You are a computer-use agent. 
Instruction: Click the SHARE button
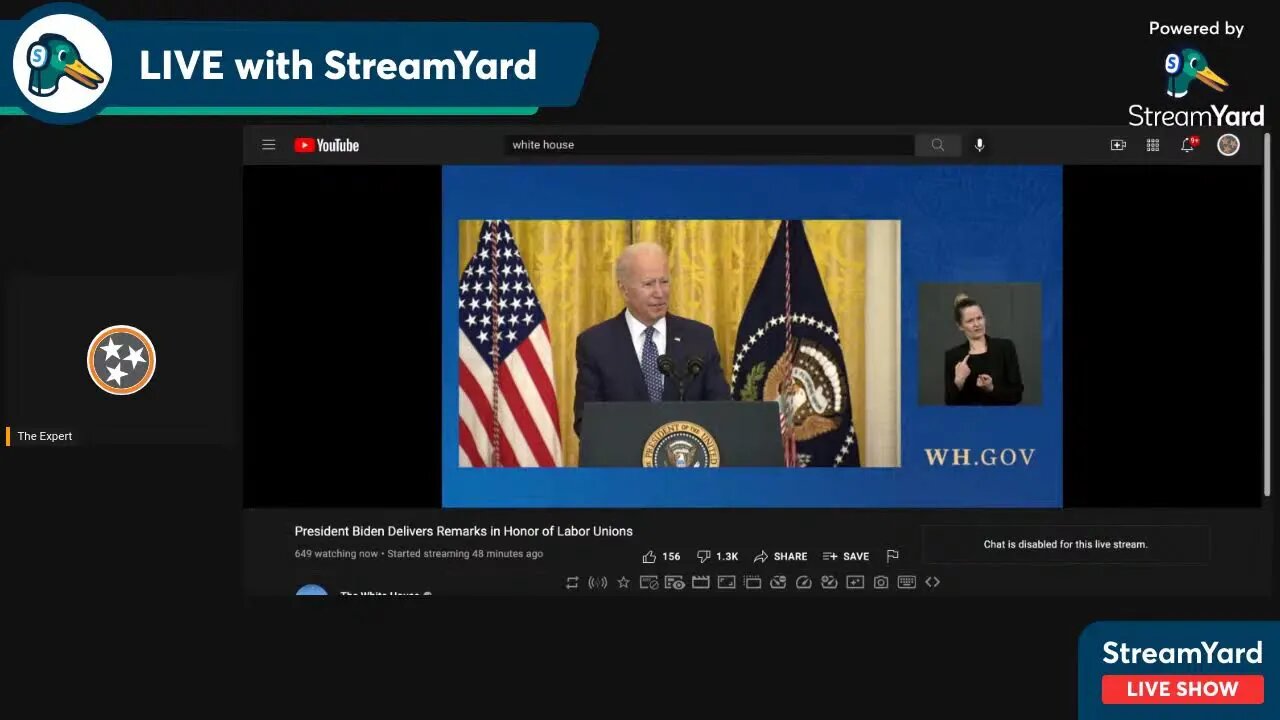(x=780, y=557)
